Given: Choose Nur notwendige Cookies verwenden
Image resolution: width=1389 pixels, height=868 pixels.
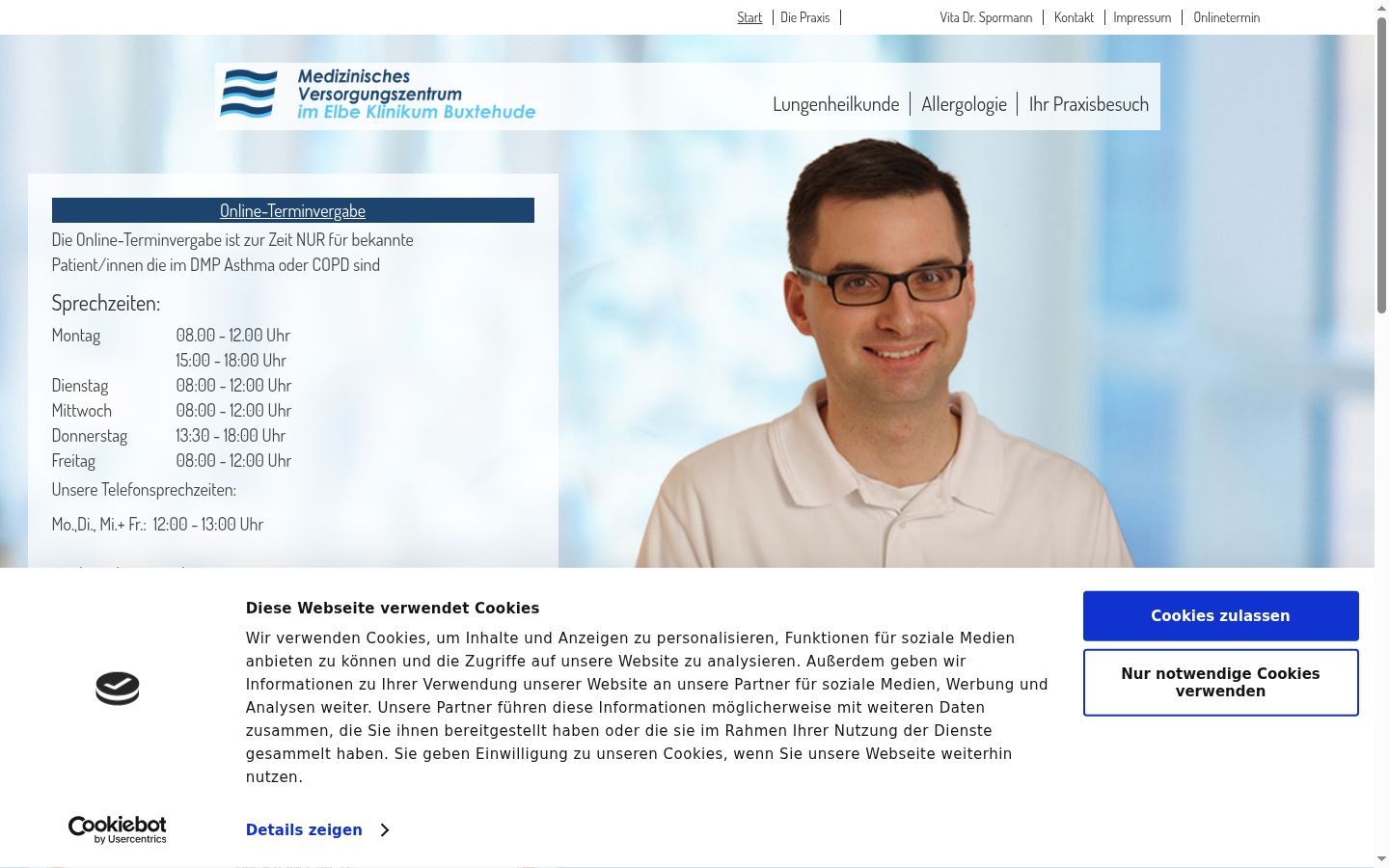Looking at the screenshot, I should [x=1220, y=683].
